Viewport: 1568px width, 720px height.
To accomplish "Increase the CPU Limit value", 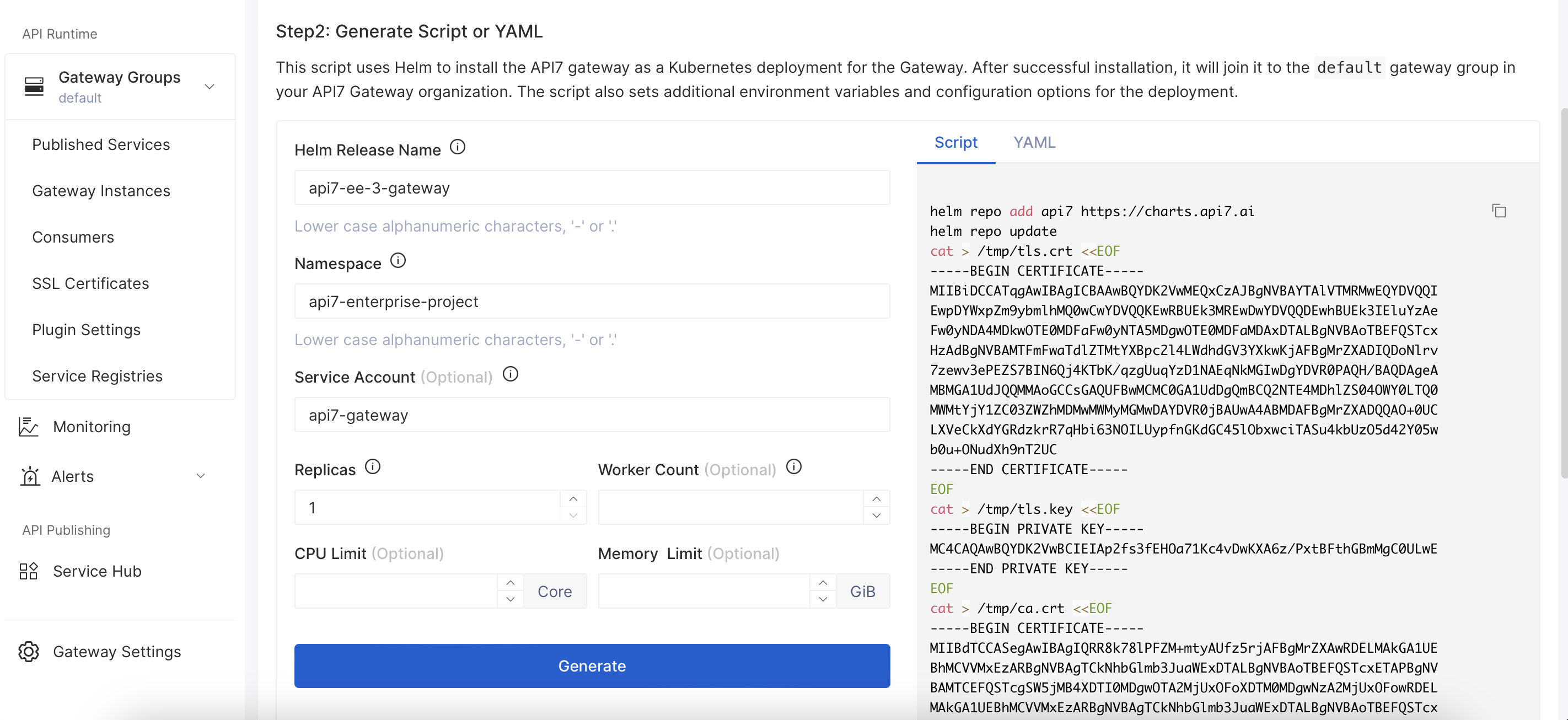I will coord(511,583).
